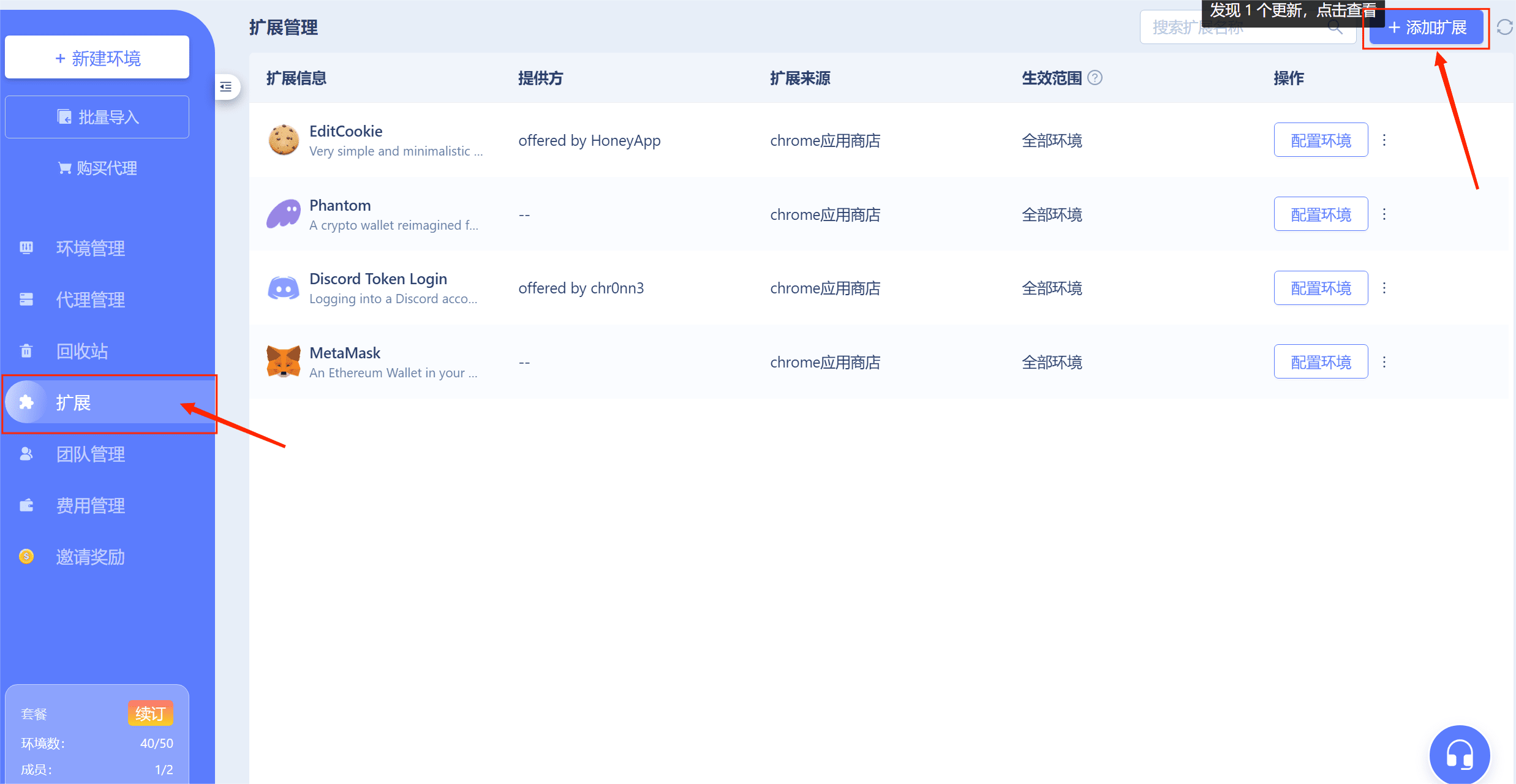Viewport: 1516px width, 784px height.
Task: Open customer support headset chat
Action: click(1459, 754)
